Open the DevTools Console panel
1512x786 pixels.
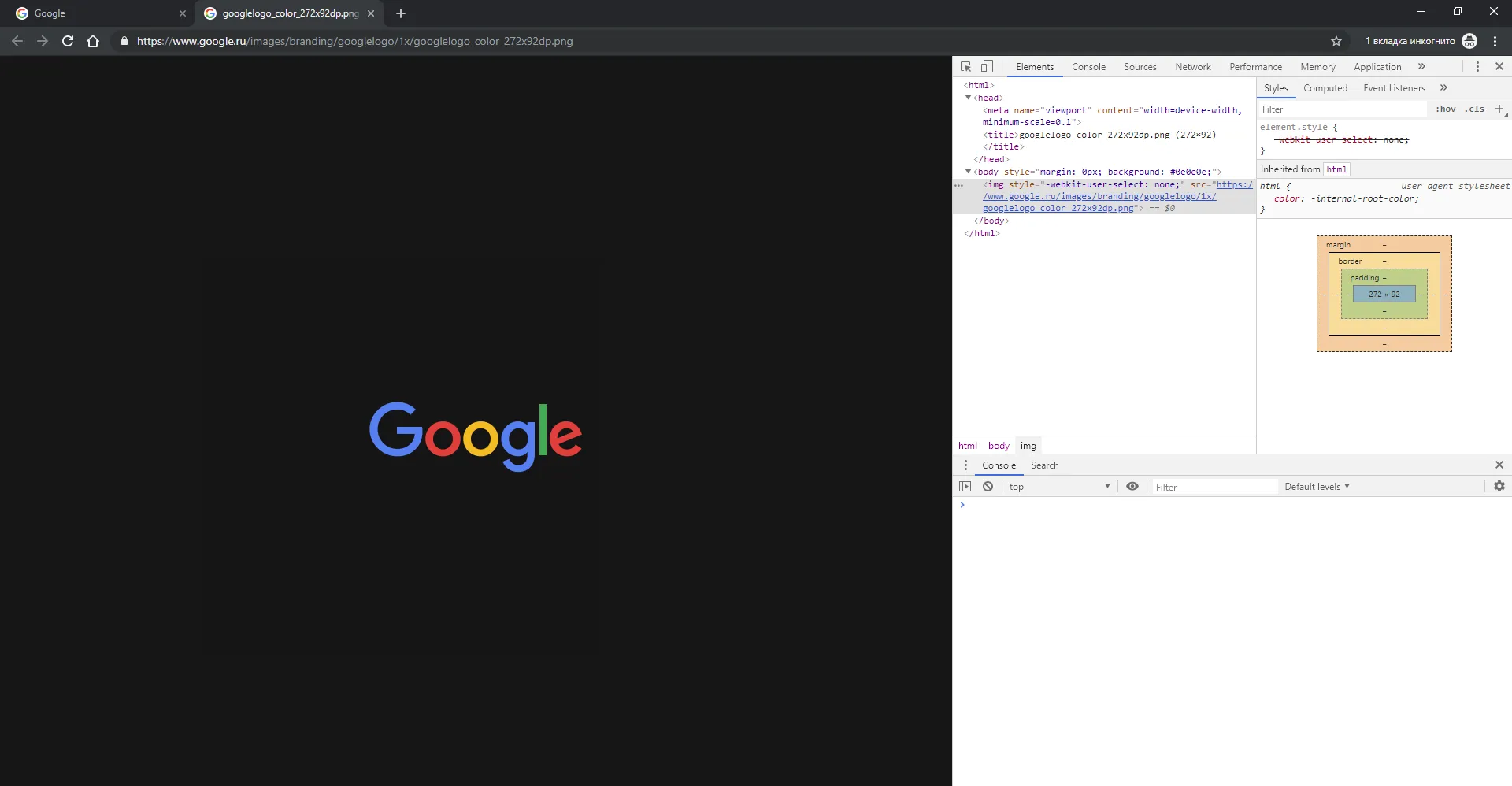[1088, 67]
